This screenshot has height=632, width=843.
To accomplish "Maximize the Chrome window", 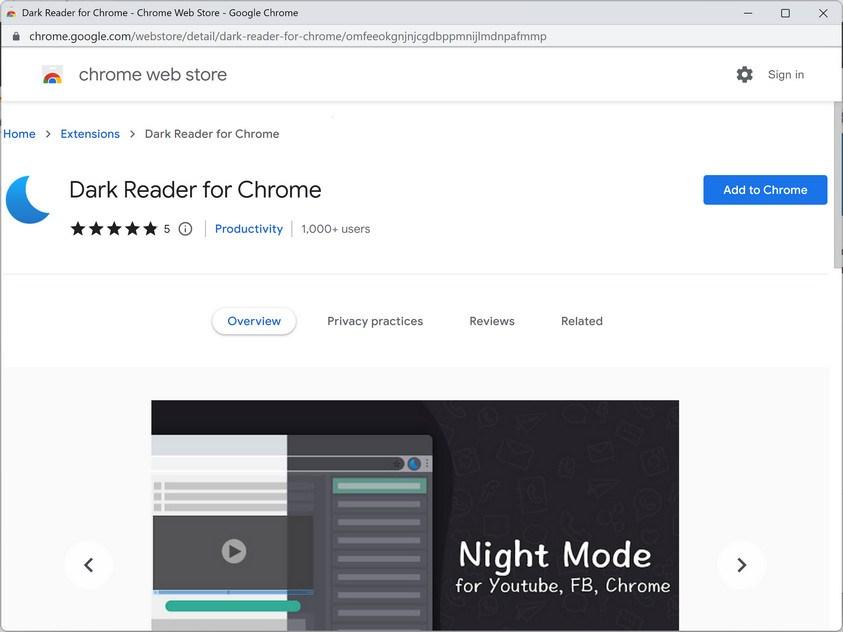I will pos(785,13).
